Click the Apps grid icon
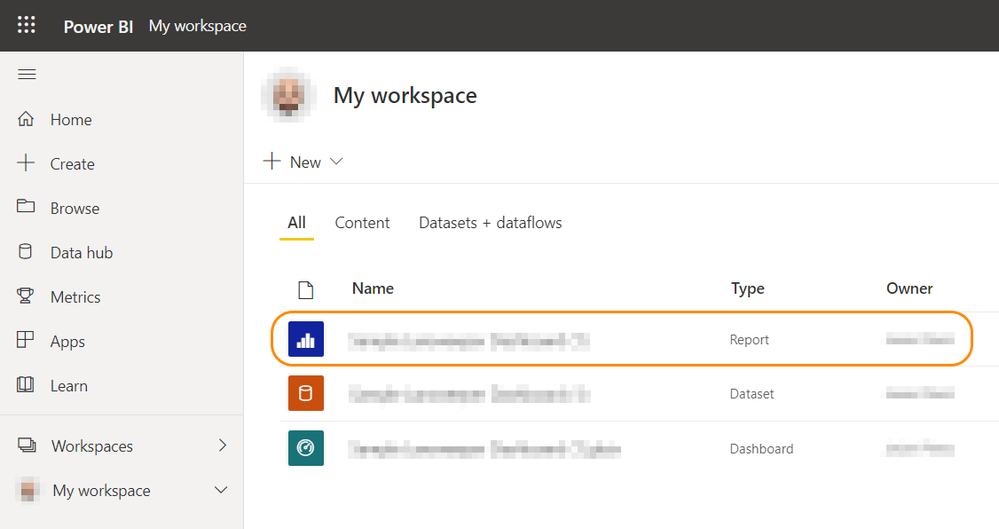 (x=27, y=341)
